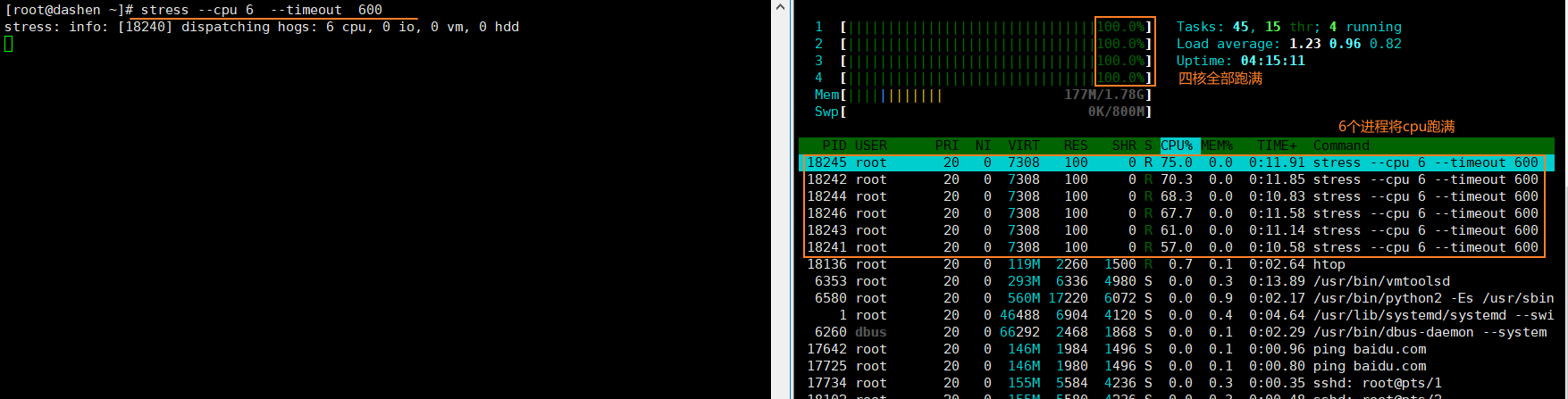This screenshot has height=399, width=1568.
Task: Click the 177M/1.78G memory value
Action: point(1104,95)
